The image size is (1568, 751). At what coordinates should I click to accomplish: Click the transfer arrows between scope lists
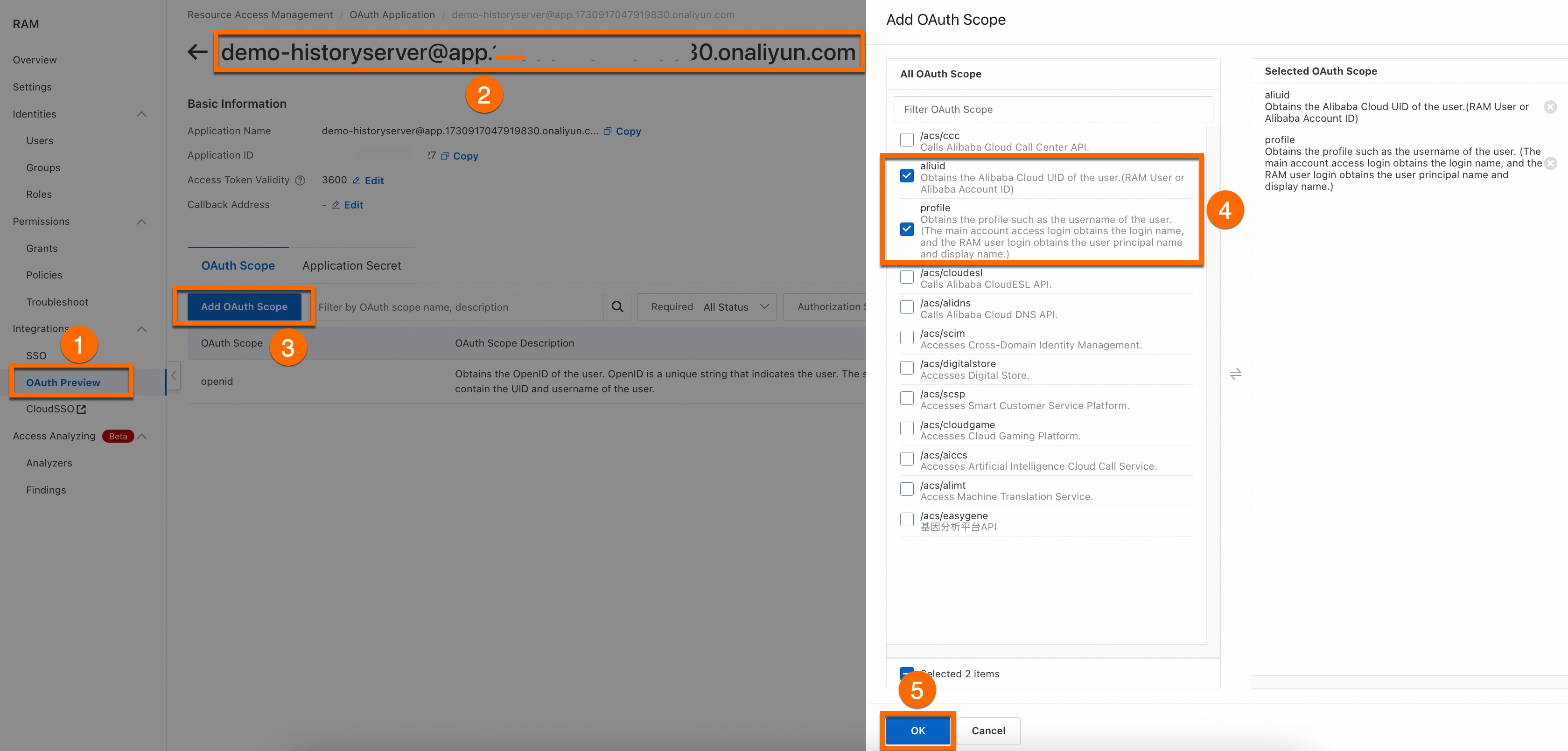[1235, 374]
